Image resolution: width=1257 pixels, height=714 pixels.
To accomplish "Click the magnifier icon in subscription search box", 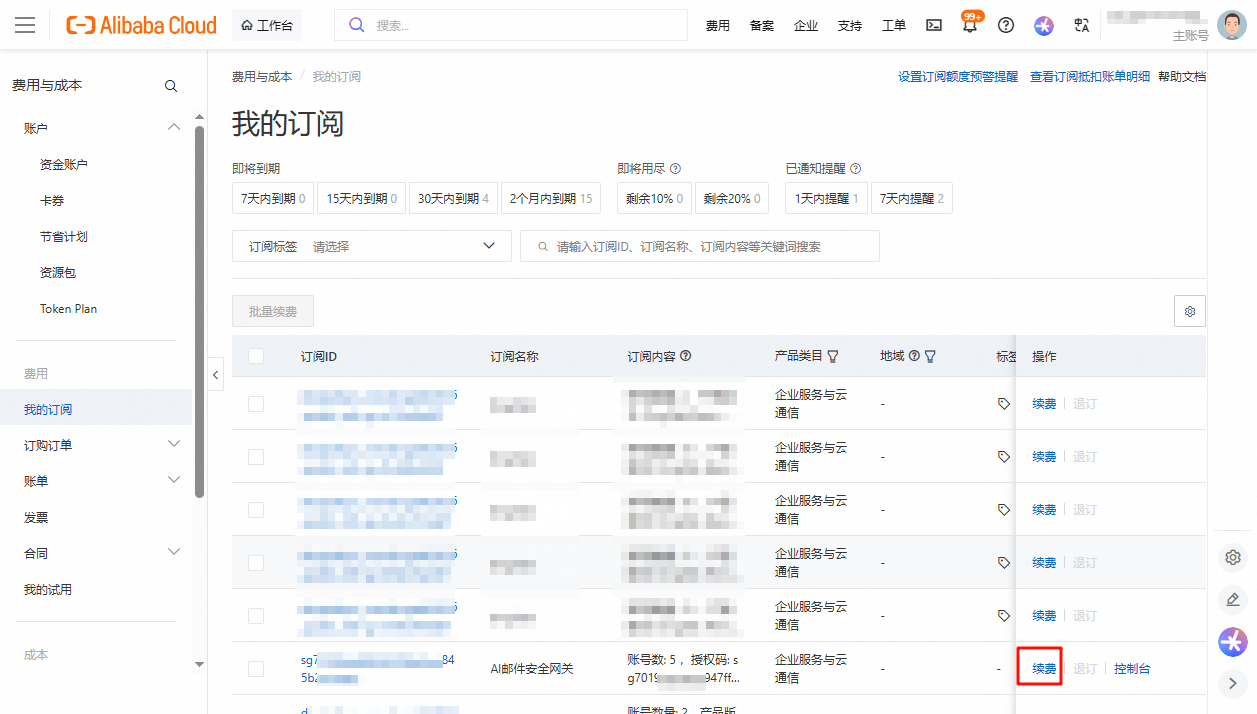I will click(543, 246).
